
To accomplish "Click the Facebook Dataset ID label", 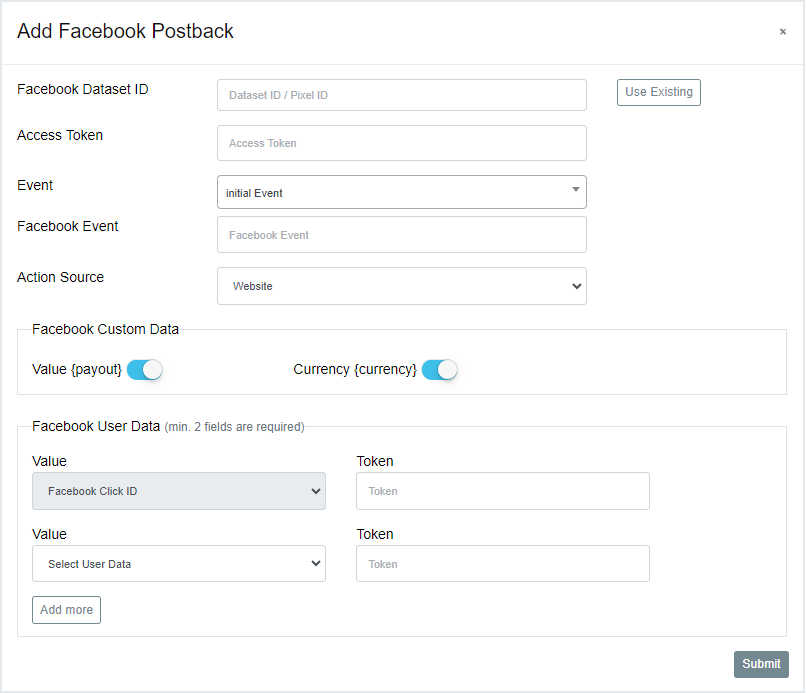I will click(x=83, y=89).
